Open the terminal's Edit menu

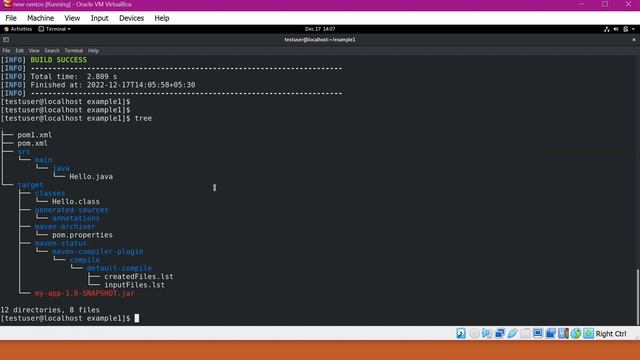(20, 51)
